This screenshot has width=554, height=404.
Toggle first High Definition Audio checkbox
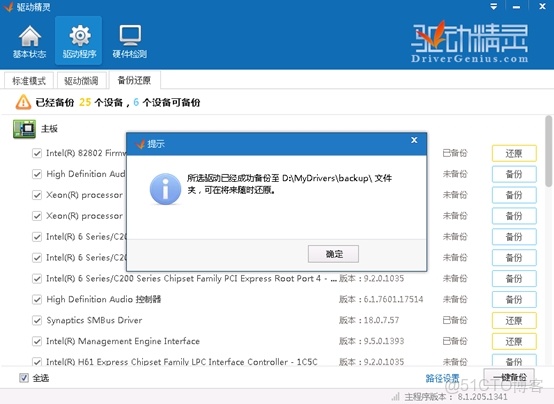[x=37, y=174]
